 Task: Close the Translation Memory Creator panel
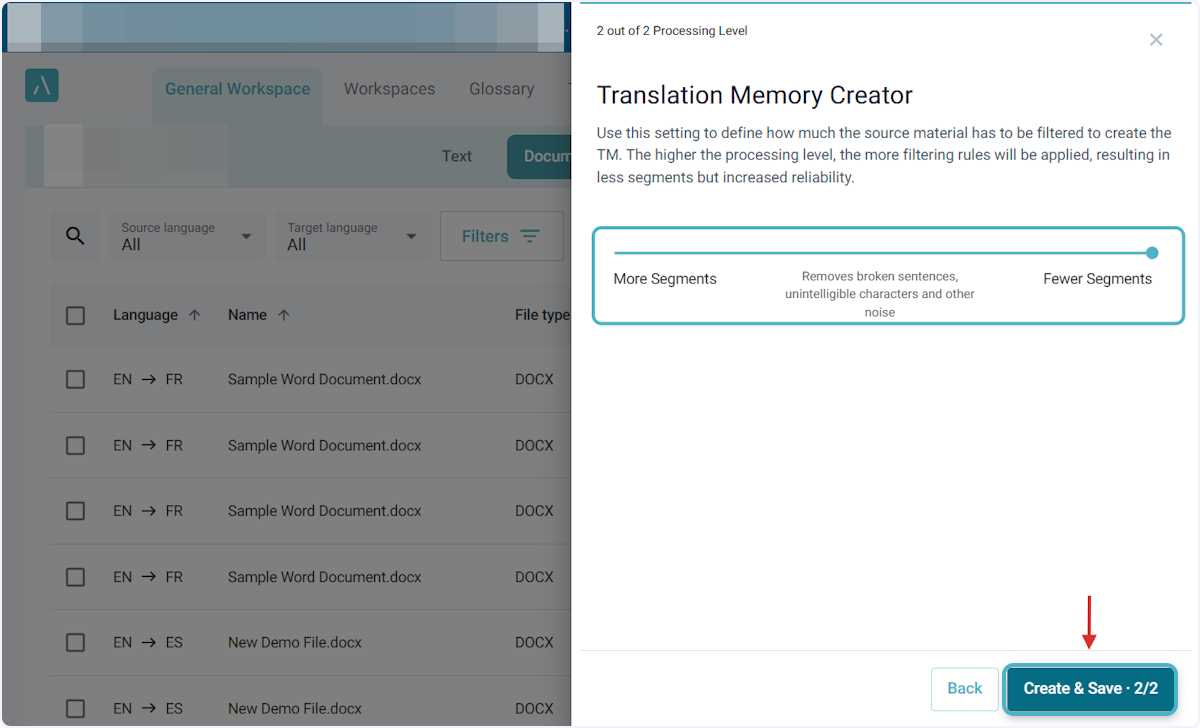click(x=1155, y=40)
